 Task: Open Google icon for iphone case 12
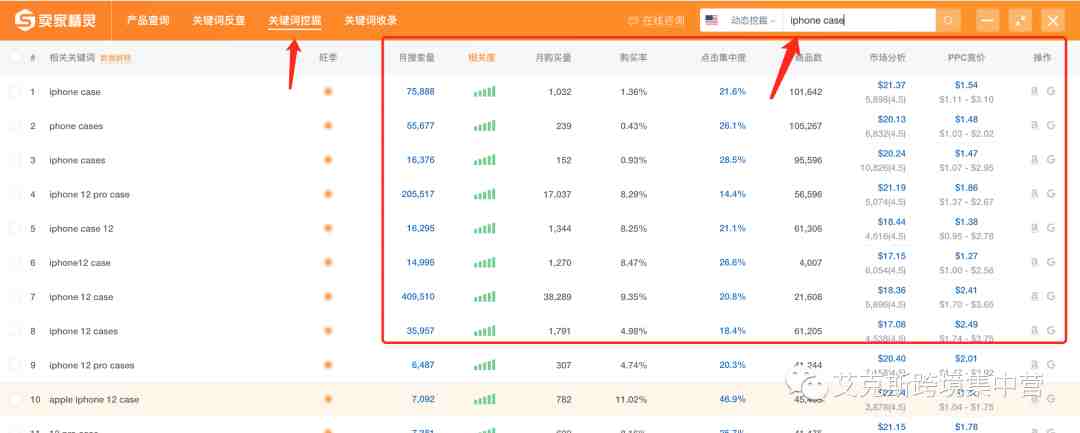coord(1050,229)
